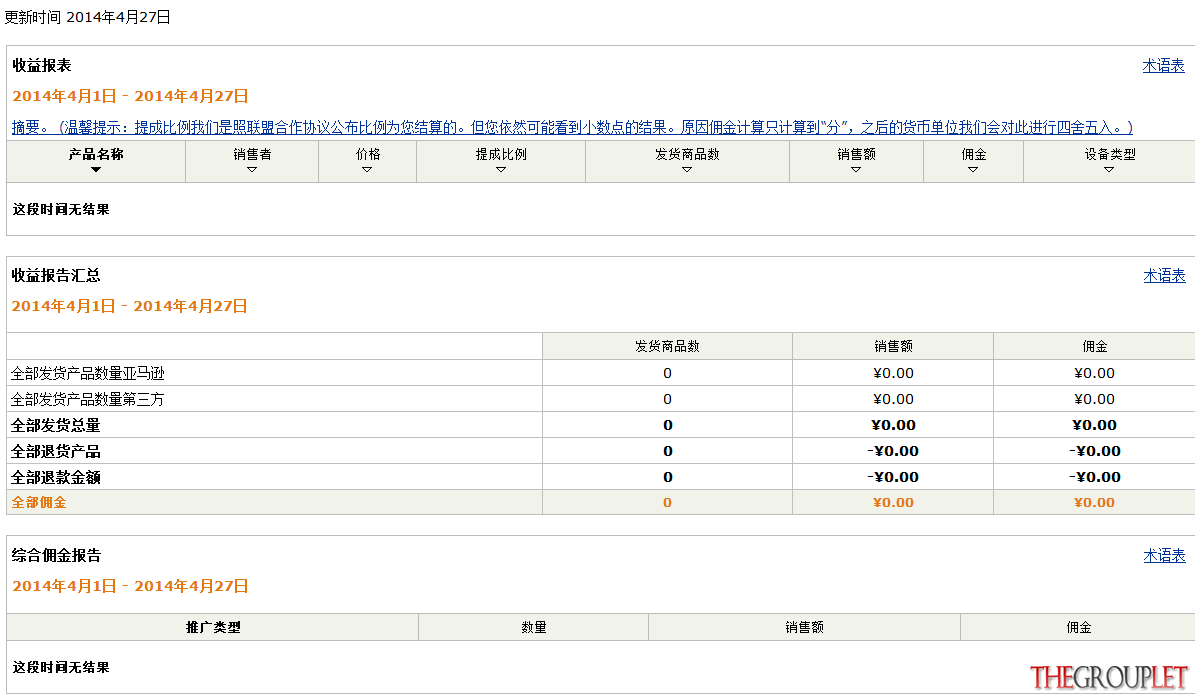
Task: Select the orange 全部佣金 row label
Action: click(x=39, y=502)
